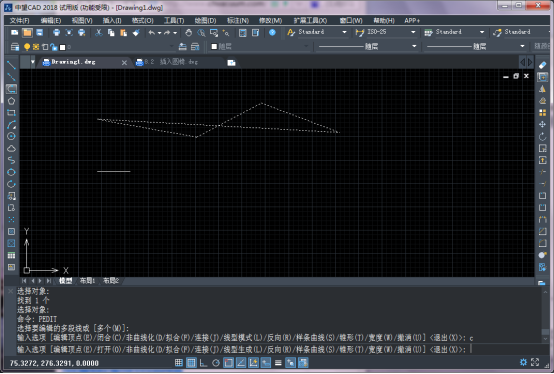Viewport: 554px width, 374px height.
Task: Open the 绘图(D) menu
Action: 205,20
